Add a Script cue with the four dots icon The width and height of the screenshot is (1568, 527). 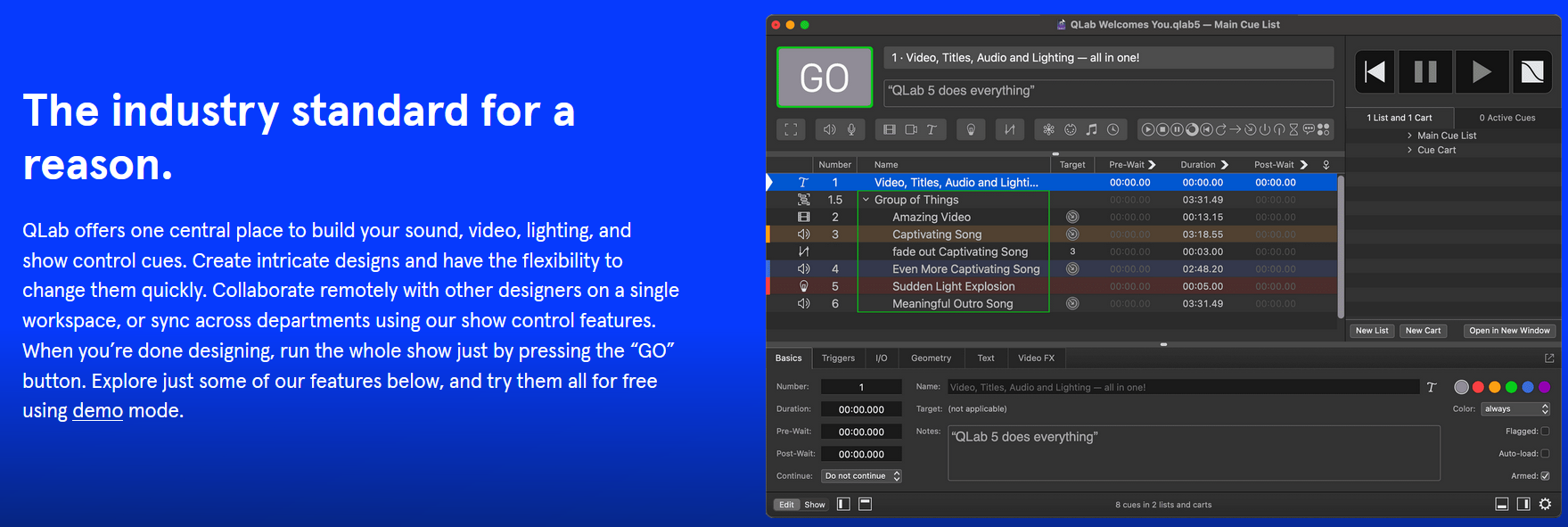tap(1324, 129)
